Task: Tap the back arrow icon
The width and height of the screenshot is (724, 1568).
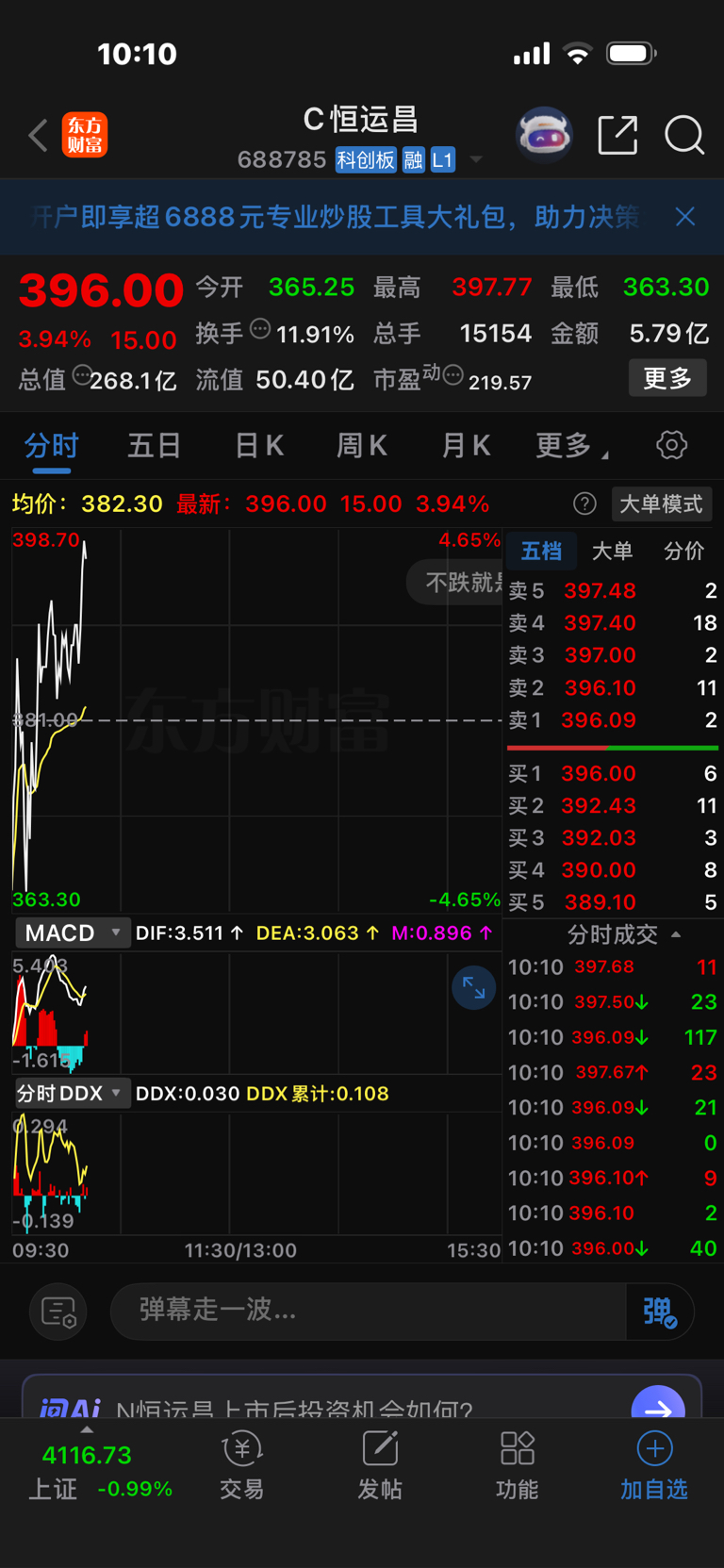Action: [x=38, y=136]
